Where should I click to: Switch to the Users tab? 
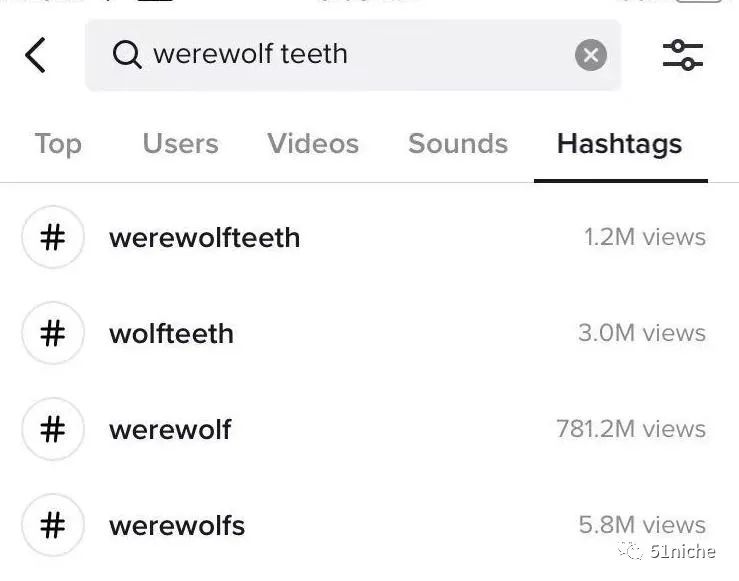(180, 144)
